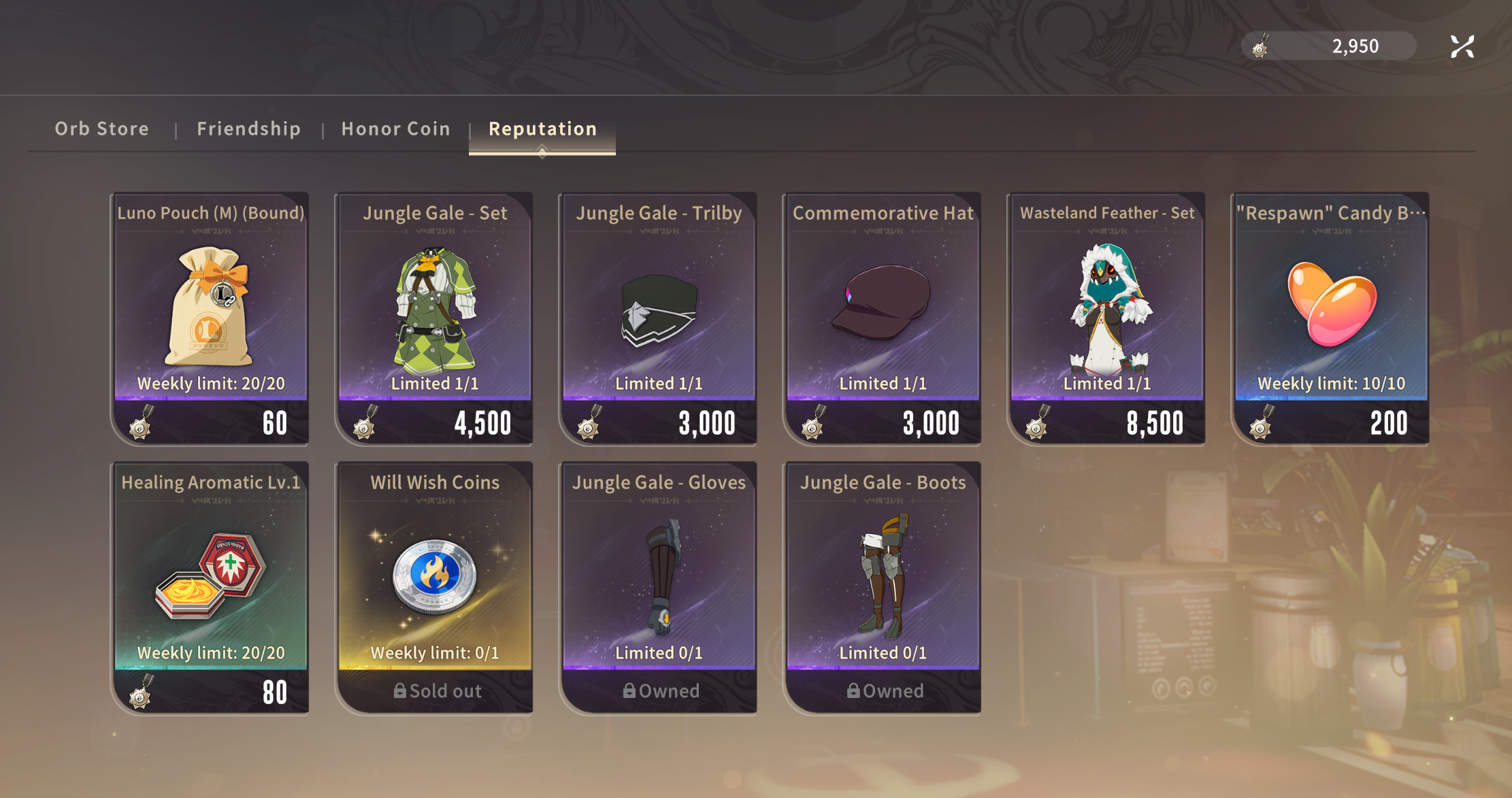Click the Sold out label under Wish Coins
Screen dimensions: 1512x798
437,691
